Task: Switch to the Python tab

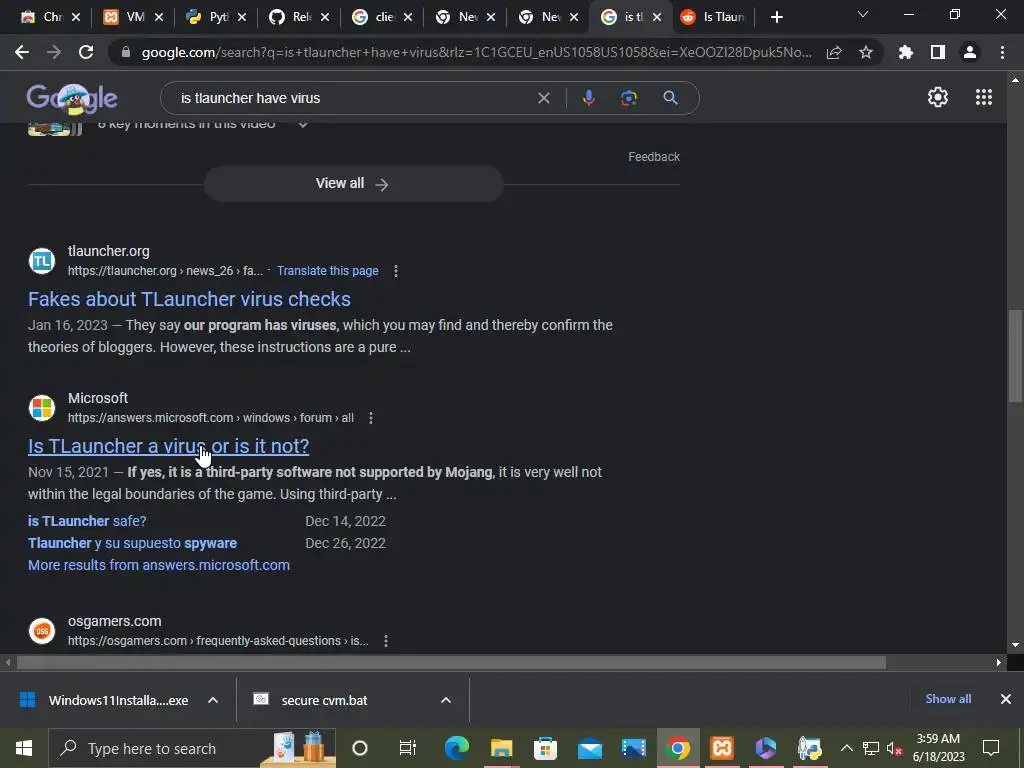Action: 216,17
